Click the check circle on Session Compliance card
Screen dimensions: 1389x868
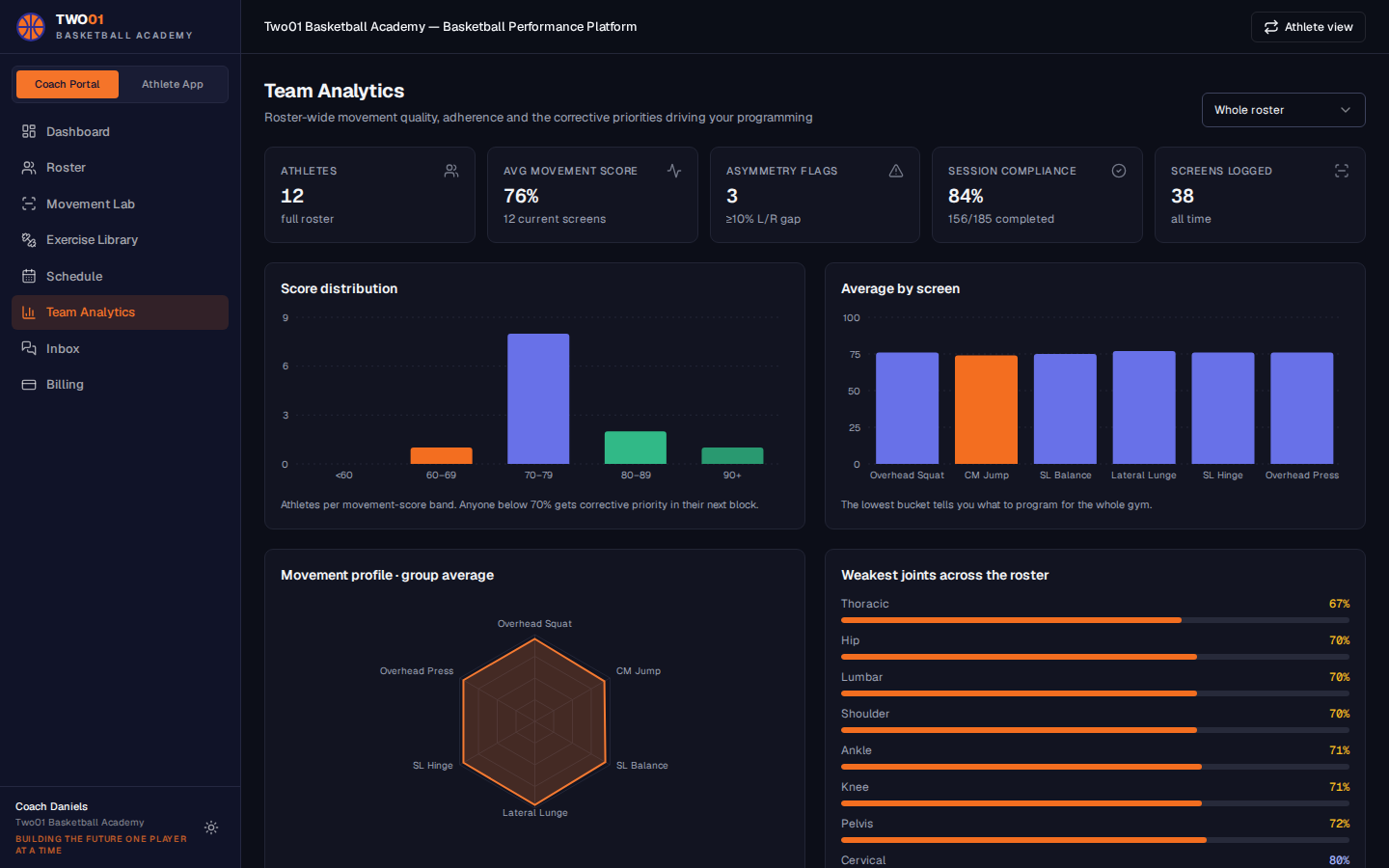click(x=1119, y=171)
